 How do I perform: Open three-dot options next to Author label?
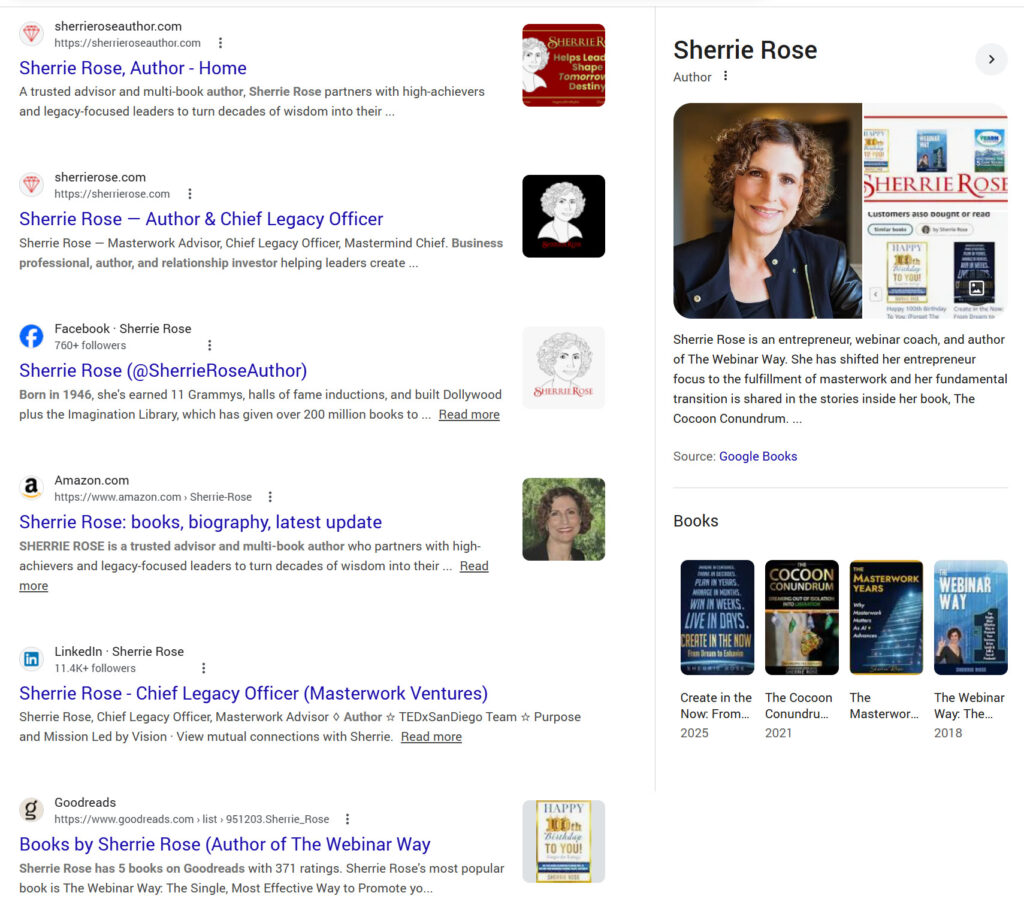[726, 77]
